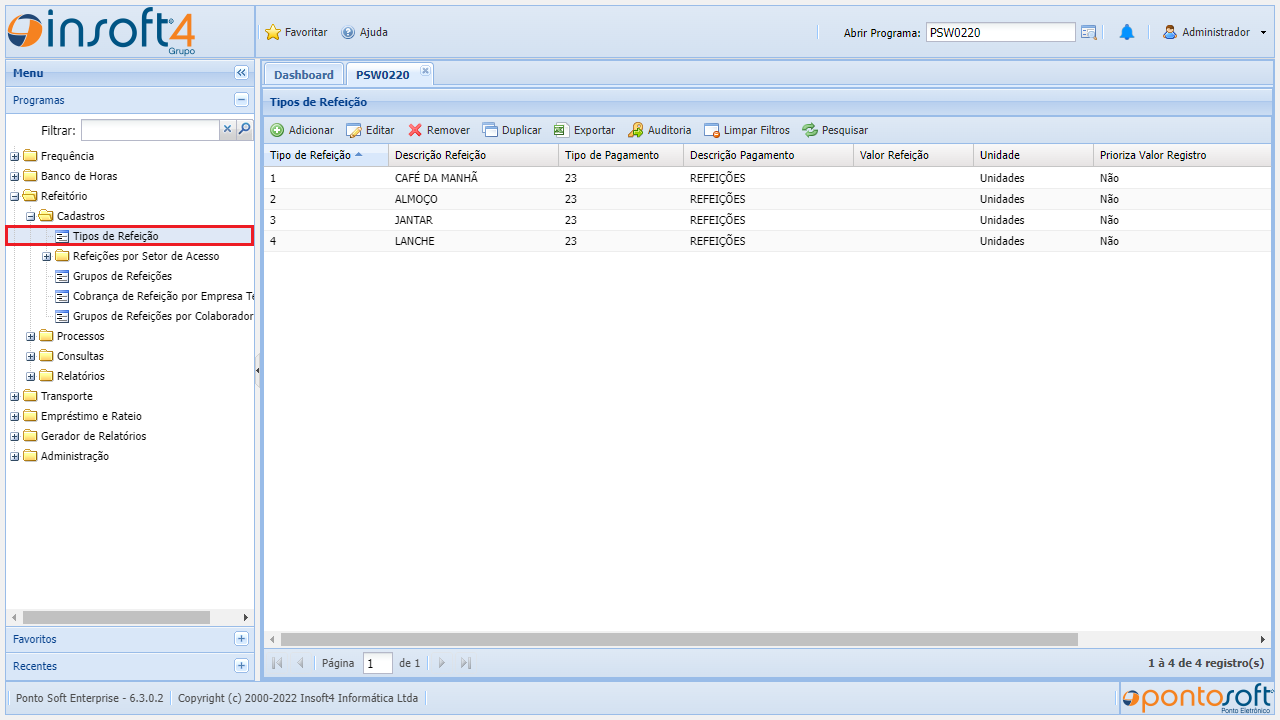Collapse the Menu side panel

click(241, 73)
